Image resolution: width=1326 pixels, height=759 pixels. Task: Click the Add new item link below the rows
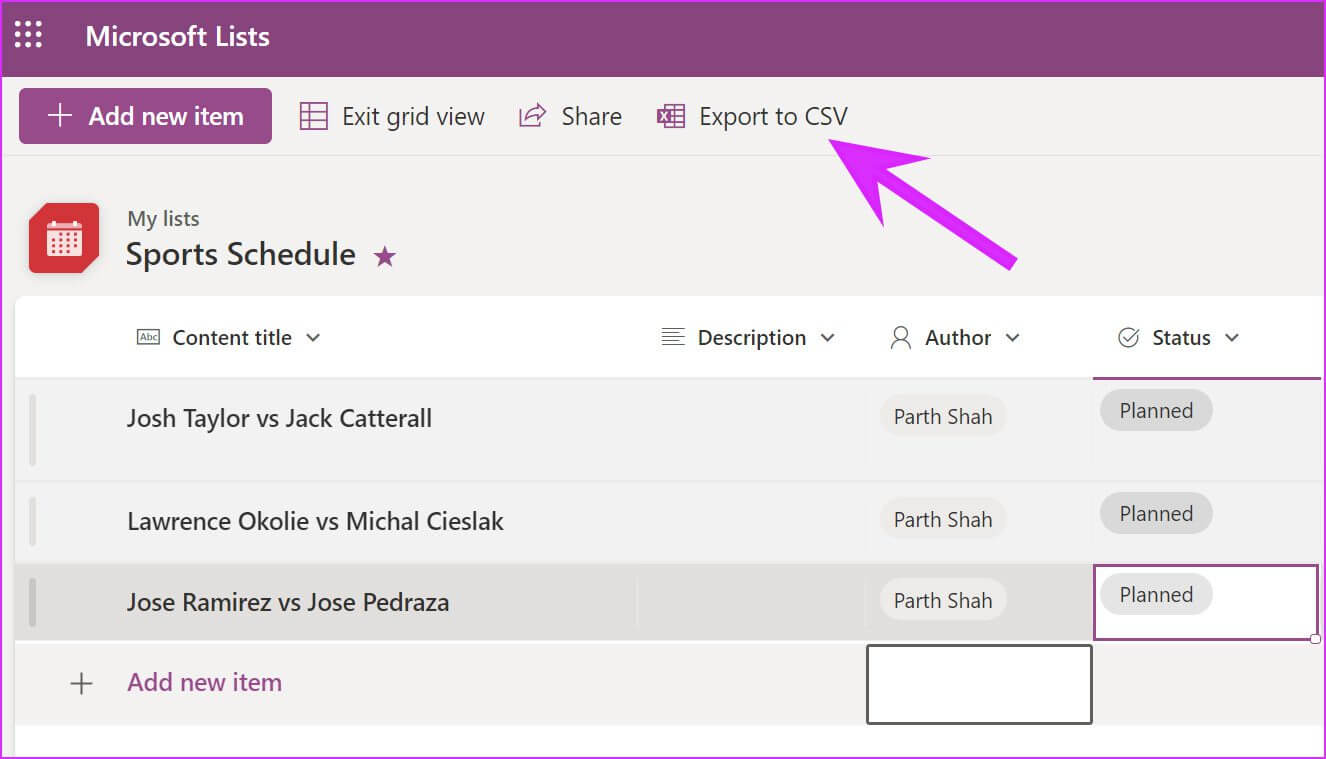tap(204, 682)
